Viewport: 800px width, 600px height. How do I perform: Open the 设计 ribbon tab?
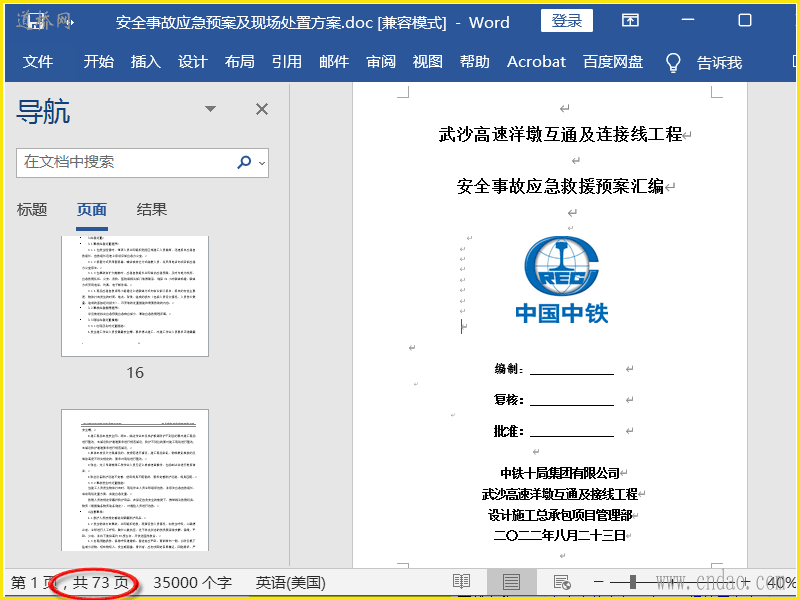(x=192, y=62)
